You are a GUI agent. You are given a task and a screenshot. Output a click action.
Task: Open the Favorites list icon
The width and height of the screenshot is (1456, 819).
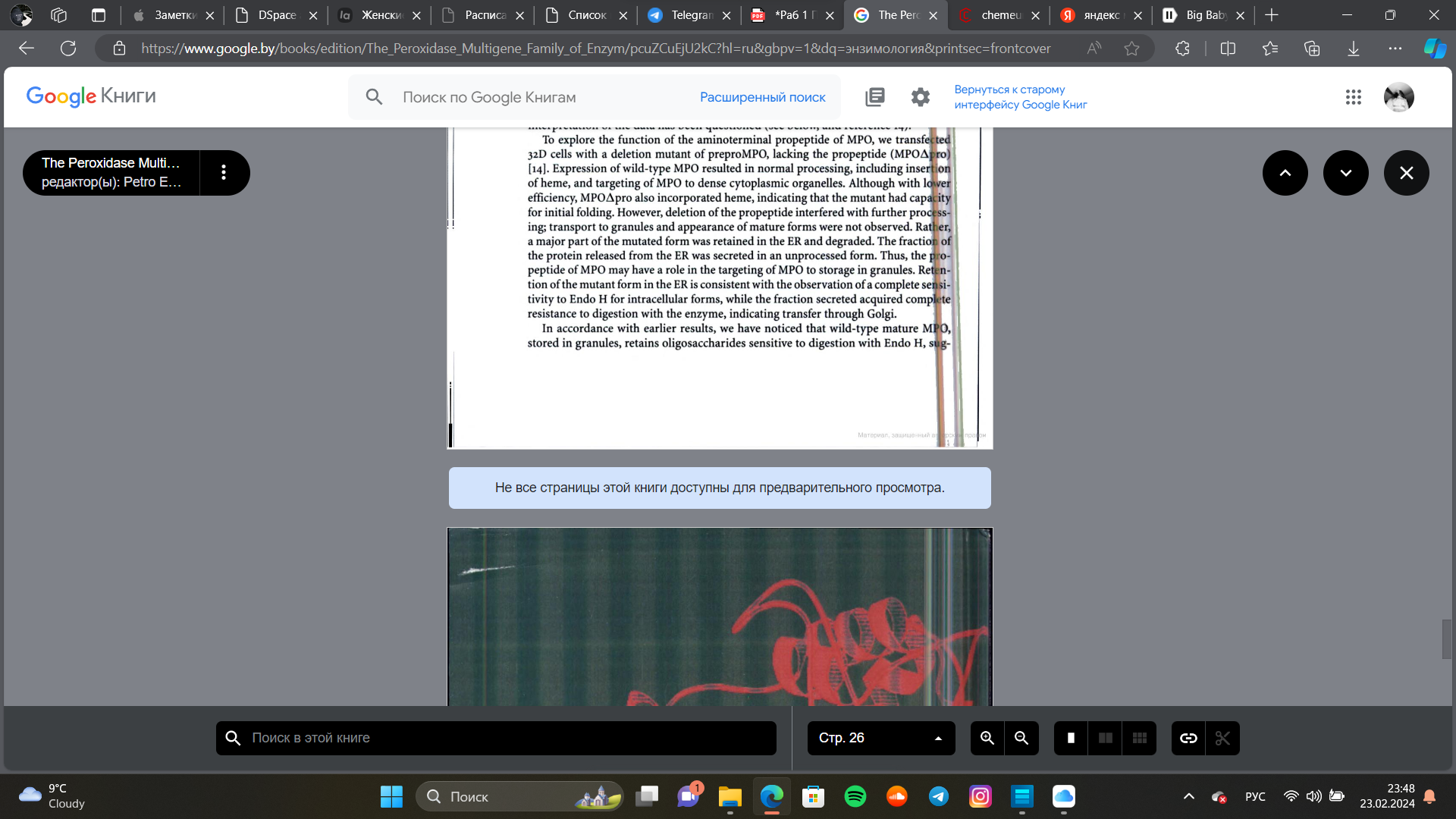(1270, 49)
